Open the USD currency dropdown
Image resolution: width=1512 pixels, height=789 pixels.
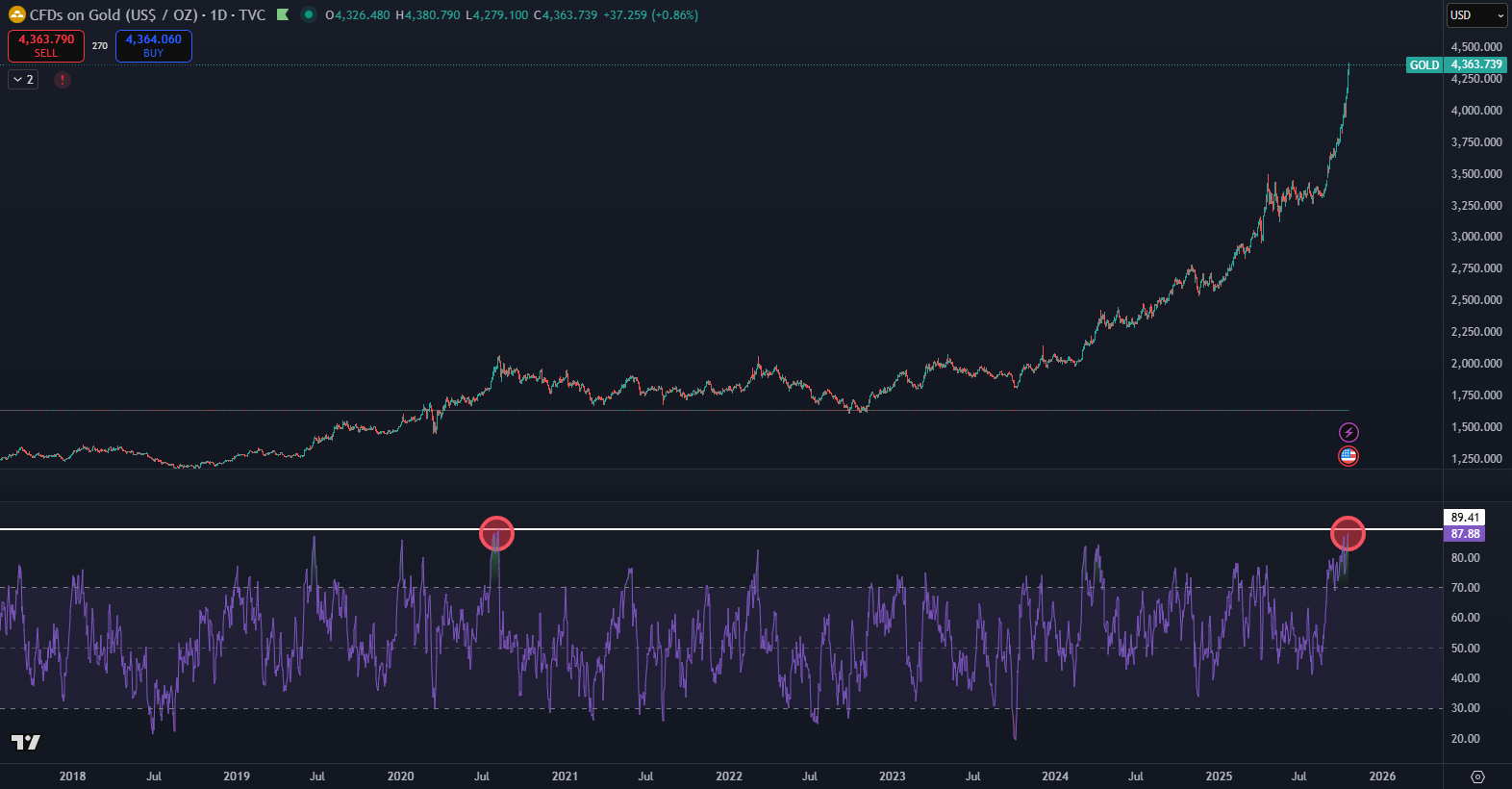tap(1477, 15)
